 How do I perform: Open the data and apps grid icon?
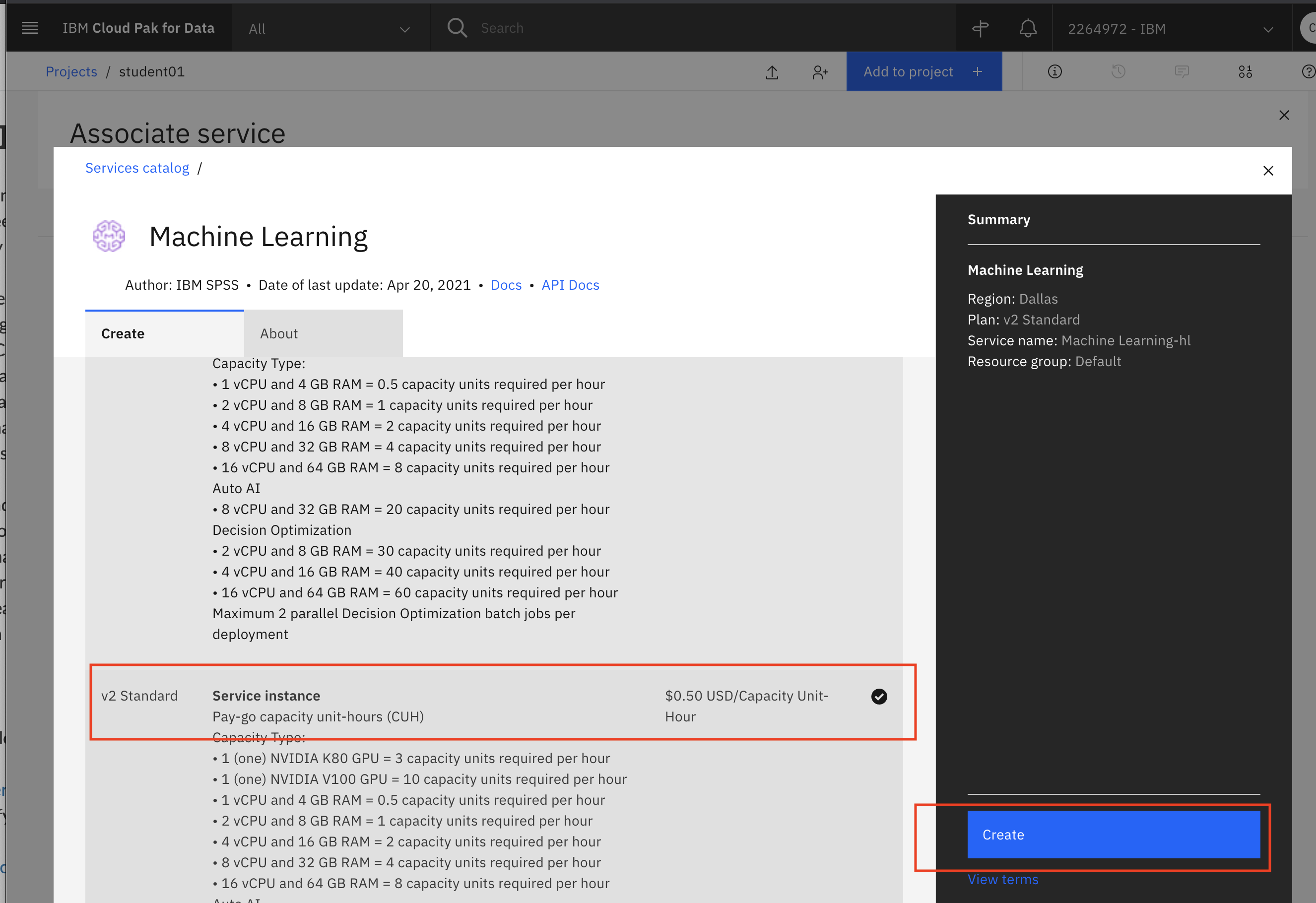pos(1245,71)
